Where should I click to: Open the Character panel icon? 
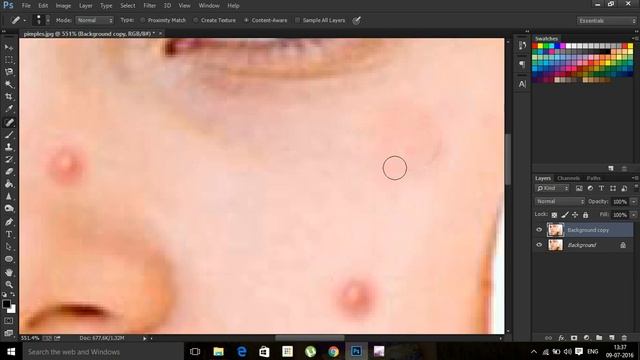point(522,84)
